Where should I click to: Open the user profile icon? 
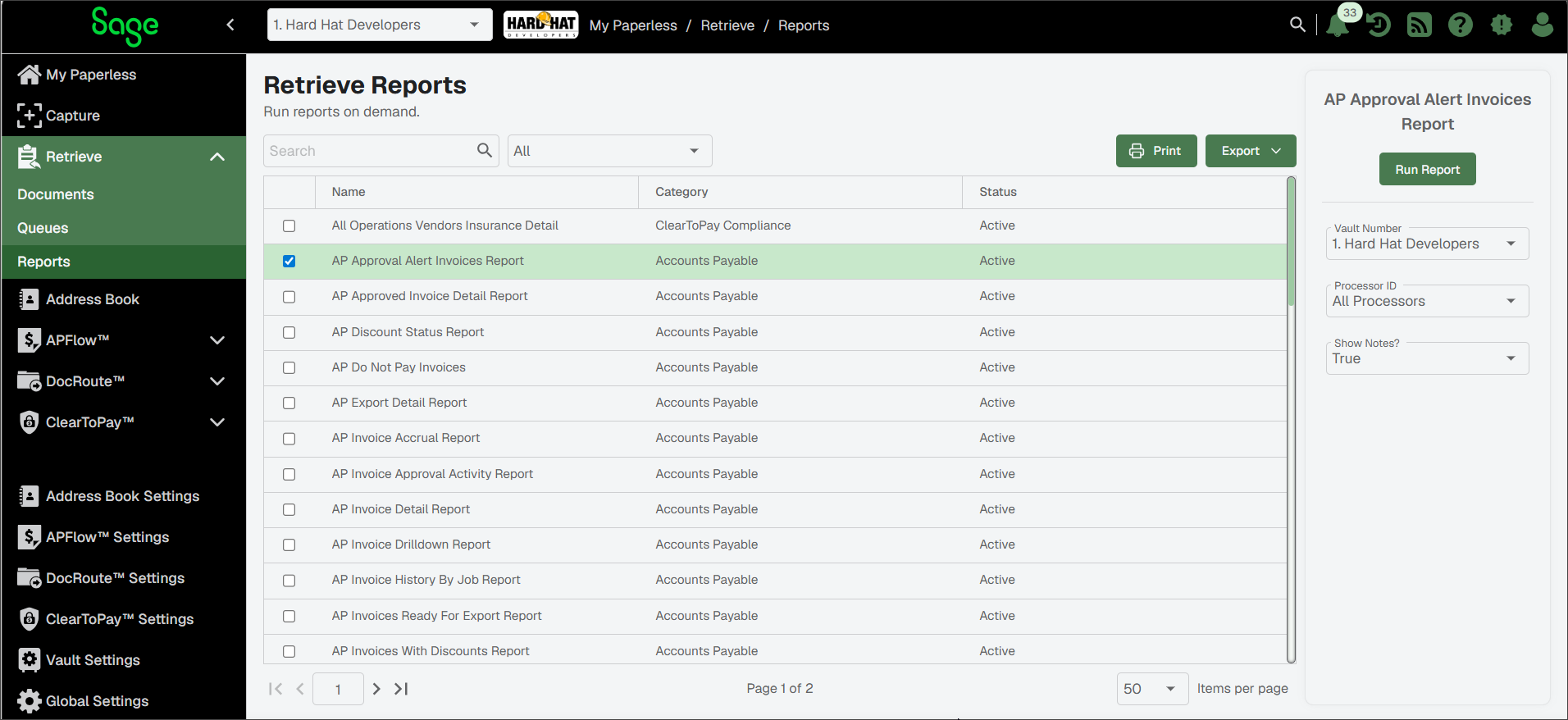point(1543,25)
